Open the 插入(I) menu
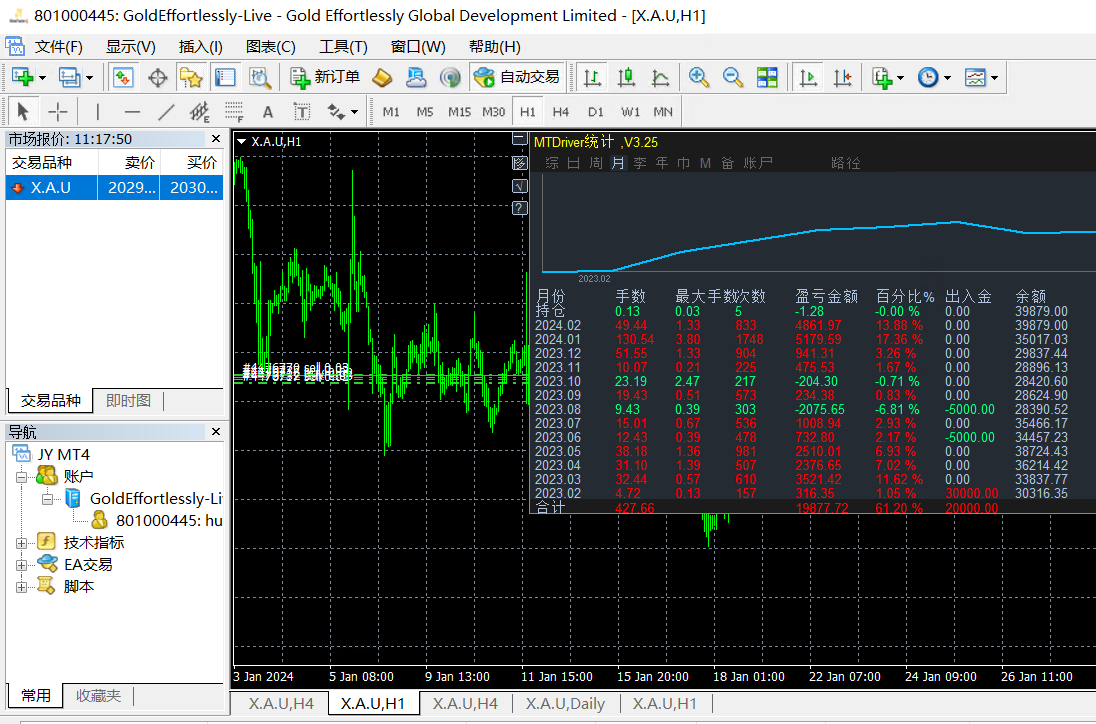 [201, 47]
